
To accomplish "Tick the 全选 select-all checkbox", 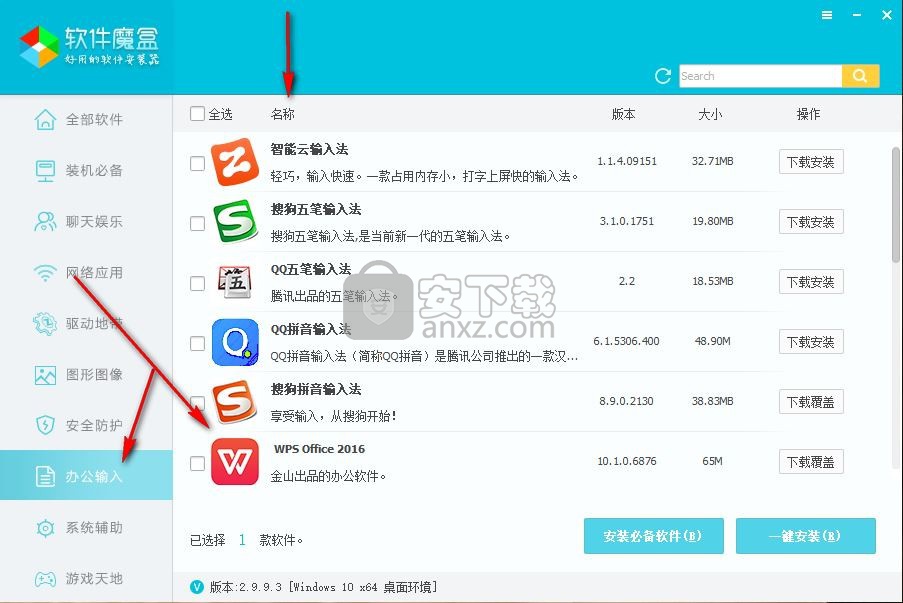I will pyautogui.click(x=198, y=114).
